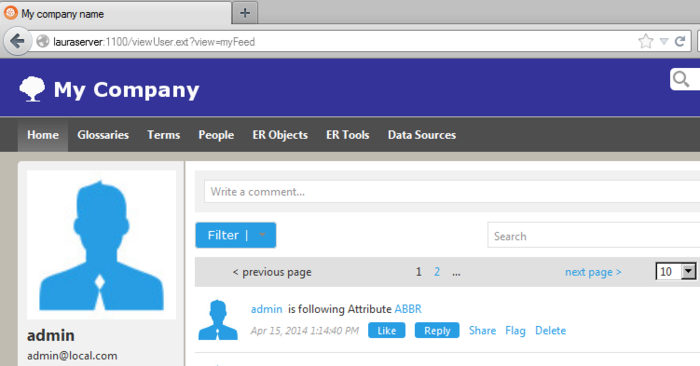Go to page 2 of the feed
Image resolution: width=700 pixels, height=366 pixels.
(437, 271)
